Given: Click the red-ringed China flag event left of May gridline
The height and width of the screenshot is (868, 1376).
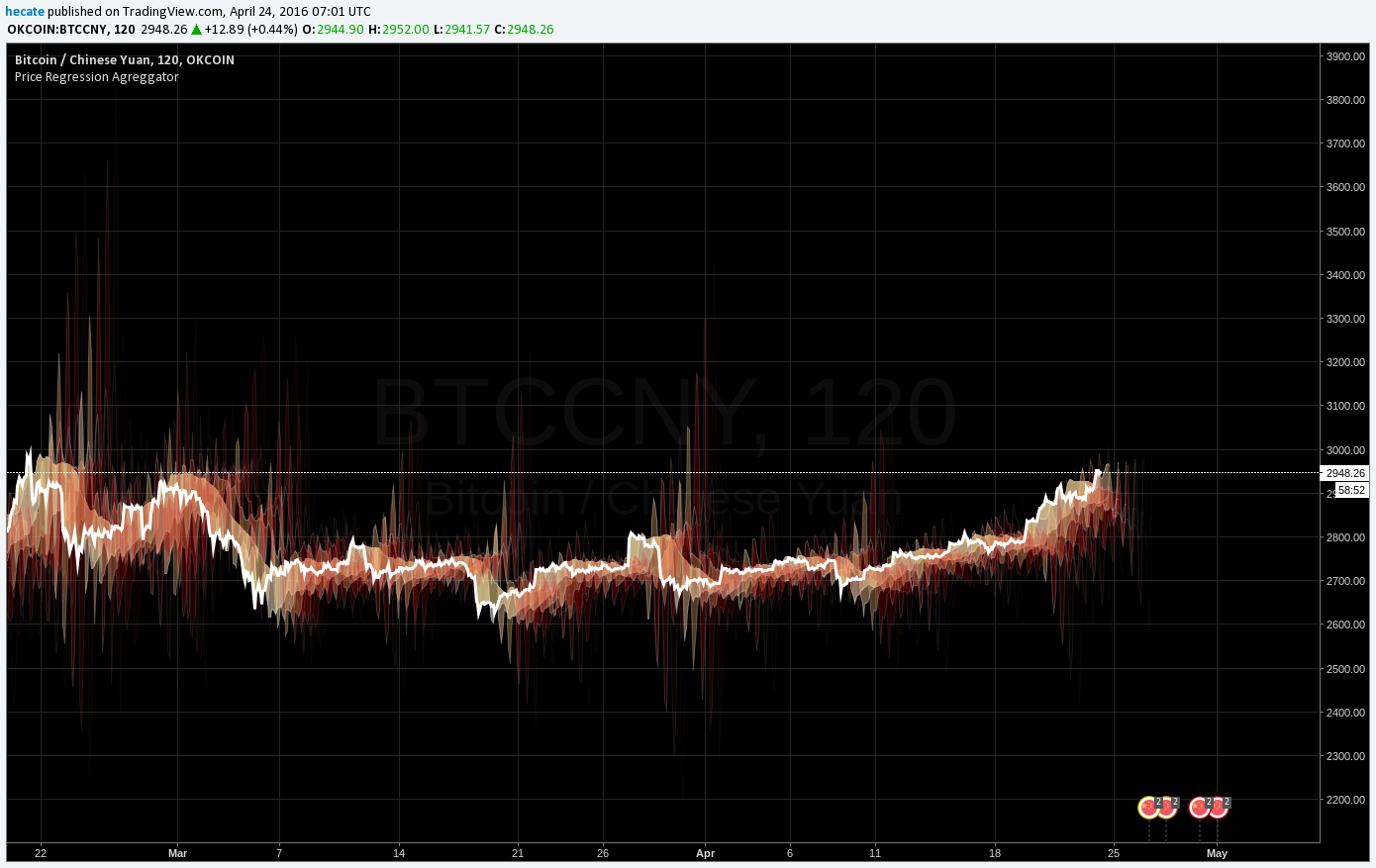Looking at the screenshot, I should click(1200, 808).
